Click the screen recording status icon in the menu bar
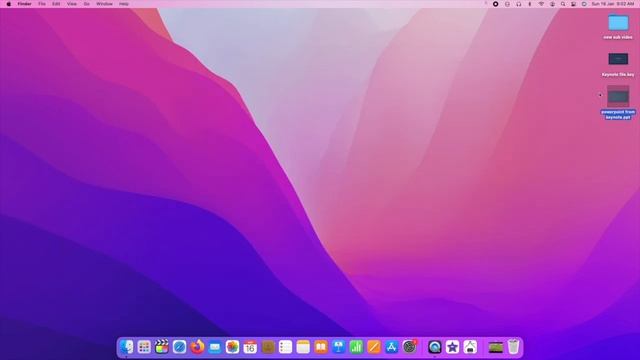The image size is (640, 360). 496,4
